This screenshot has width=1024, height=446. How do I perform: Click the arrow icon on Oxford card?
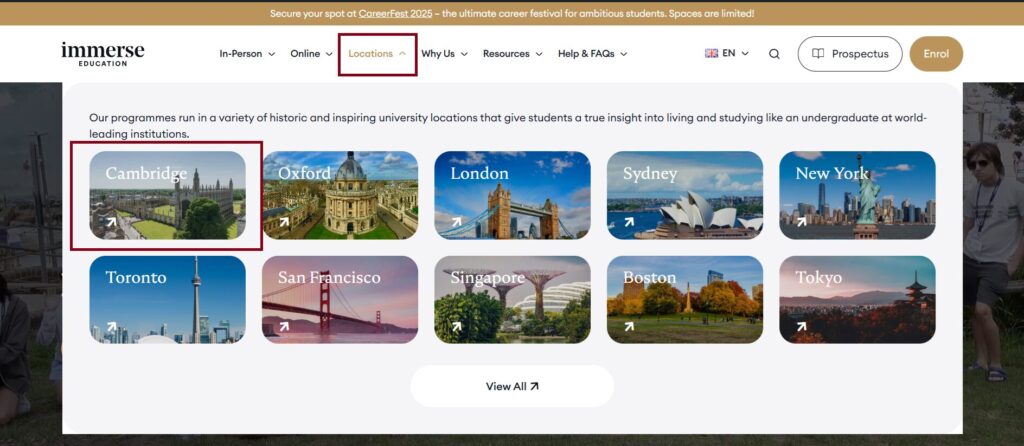pos(284,222)
